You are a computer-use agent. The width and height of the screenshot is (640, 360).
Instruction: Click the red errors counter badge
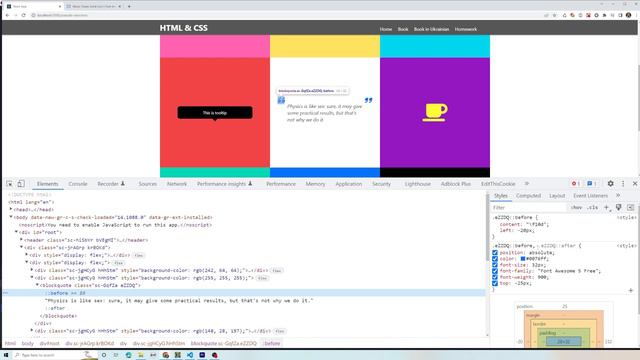click(576, 184)
